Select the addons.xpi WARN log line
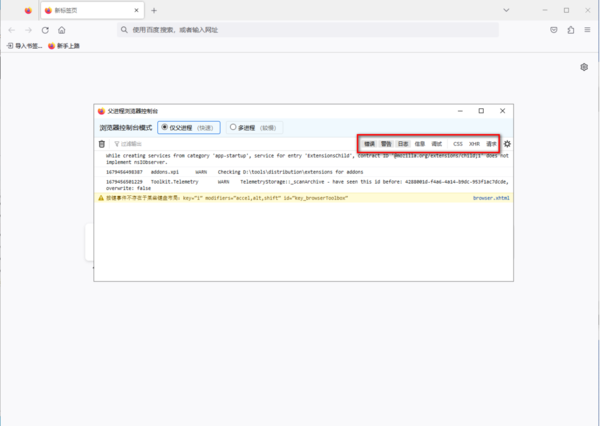This screenshot has height=426, width=600. point(303,172)
